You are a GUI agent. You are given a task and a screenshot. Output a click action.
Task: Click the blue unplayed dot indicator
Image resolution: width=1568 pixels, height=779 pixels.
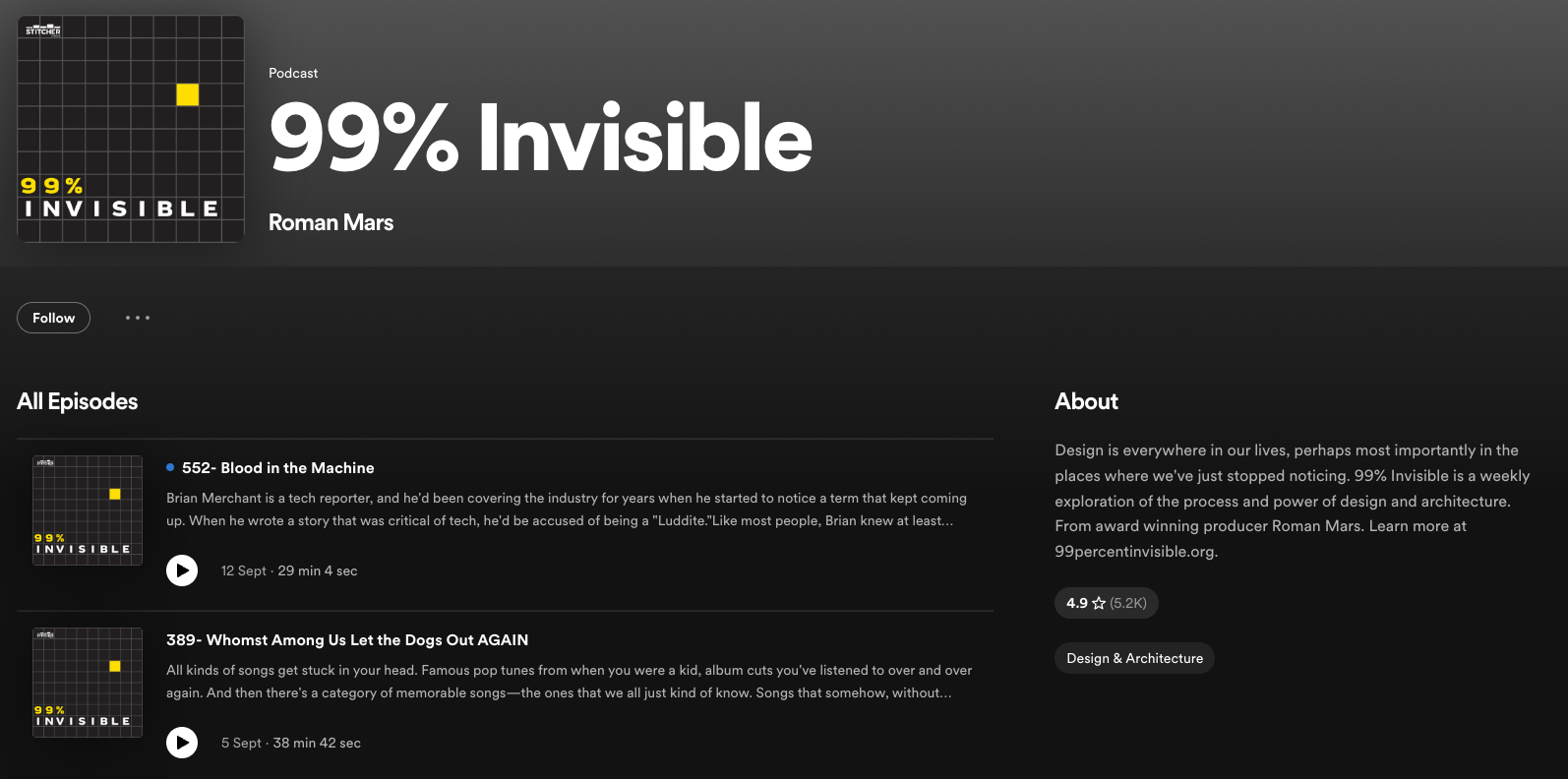(x=170, y=467)
